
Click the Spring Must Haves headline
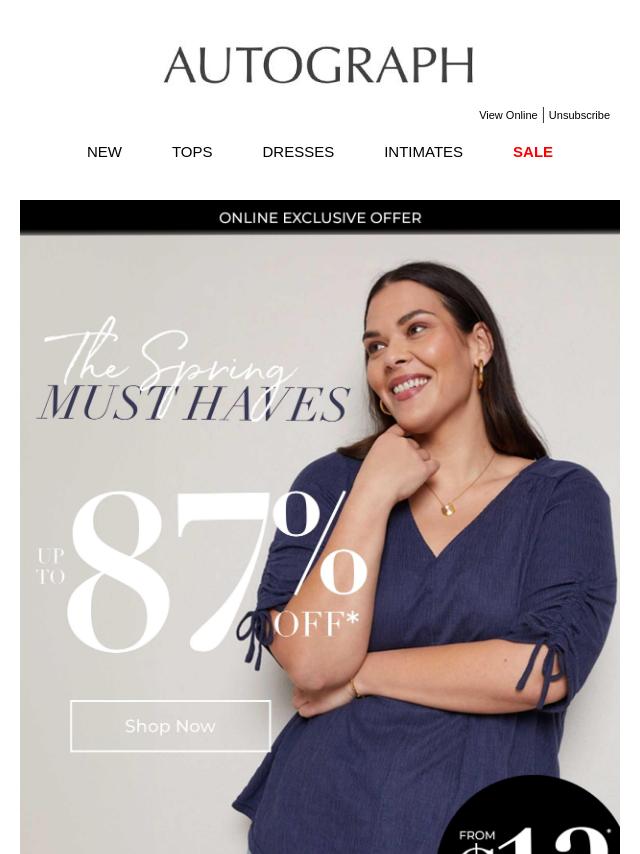[193, 373]
